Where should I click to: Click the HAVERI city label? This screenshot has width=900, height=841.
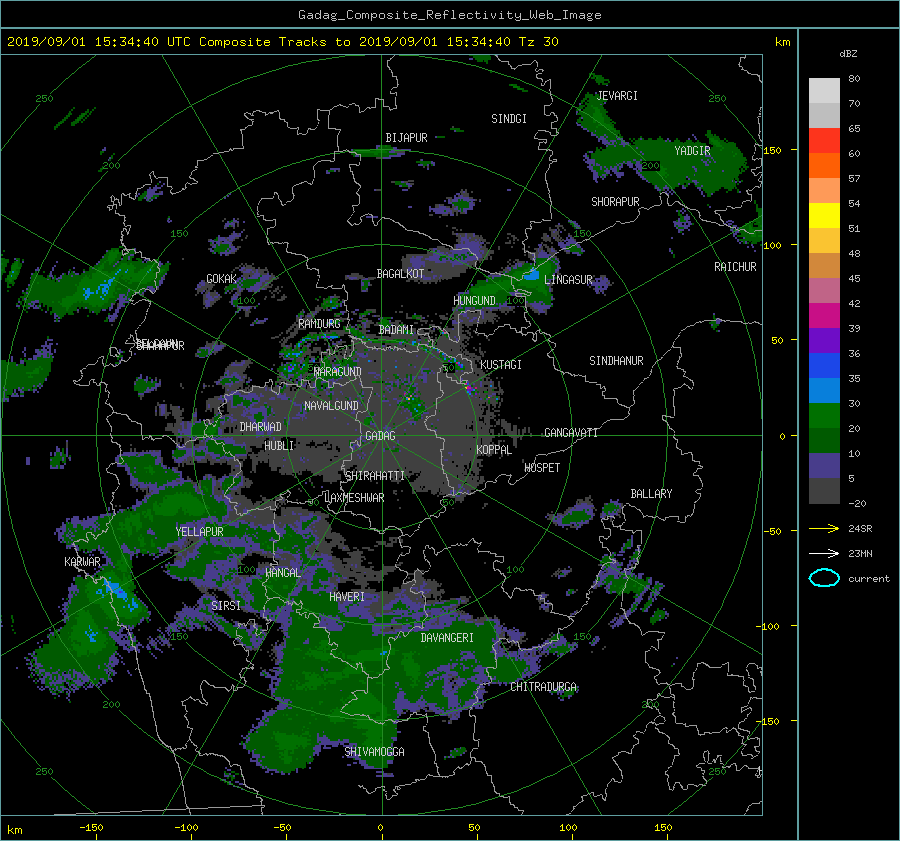pyautogui.click(x=347, y=598)
